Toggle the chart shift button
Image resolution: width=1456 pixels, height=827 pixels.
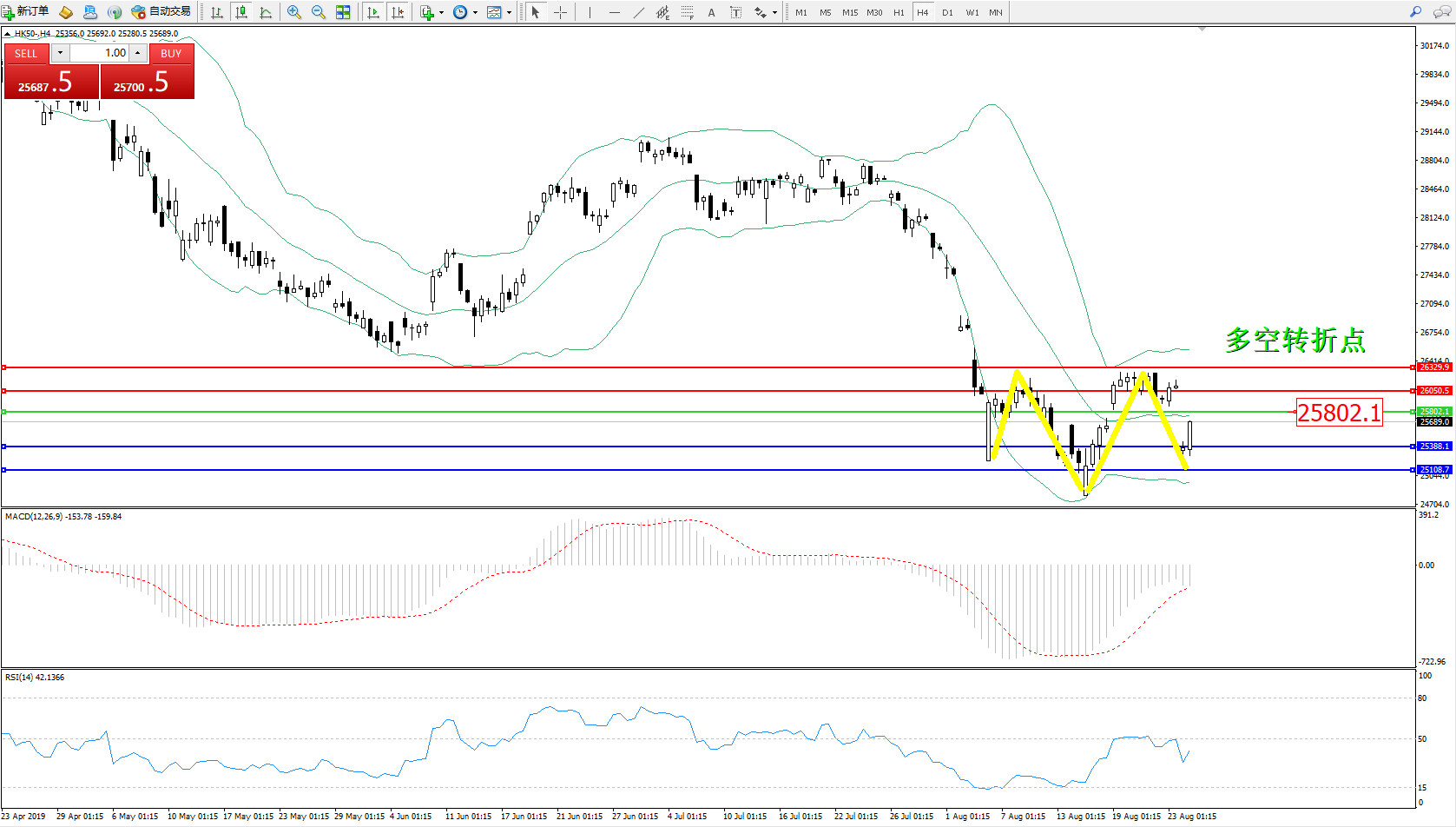click(398, 12)
